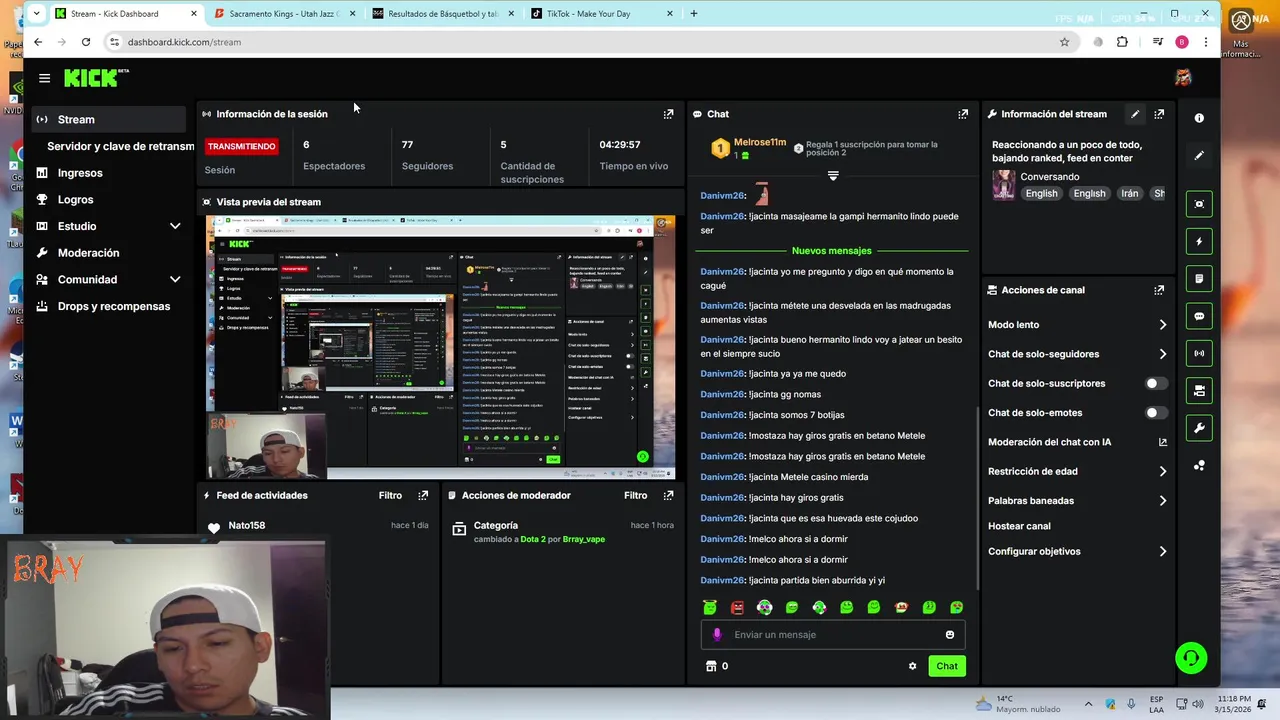Toggle the camera channel-actions widget in right sidebar

(x=1199, y=390)
